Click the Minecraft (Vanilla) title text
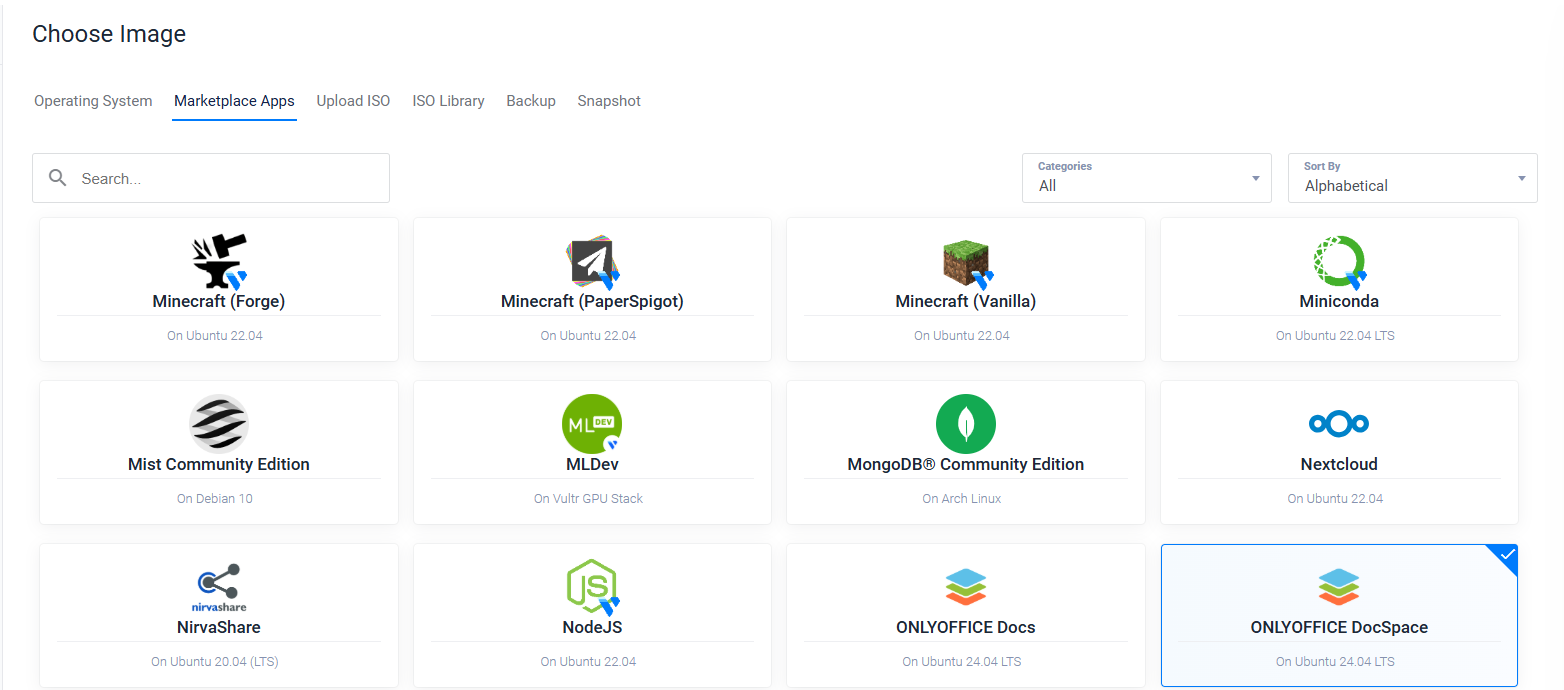The width and height of the screenshot is (1564, 690). click(966, 301)
